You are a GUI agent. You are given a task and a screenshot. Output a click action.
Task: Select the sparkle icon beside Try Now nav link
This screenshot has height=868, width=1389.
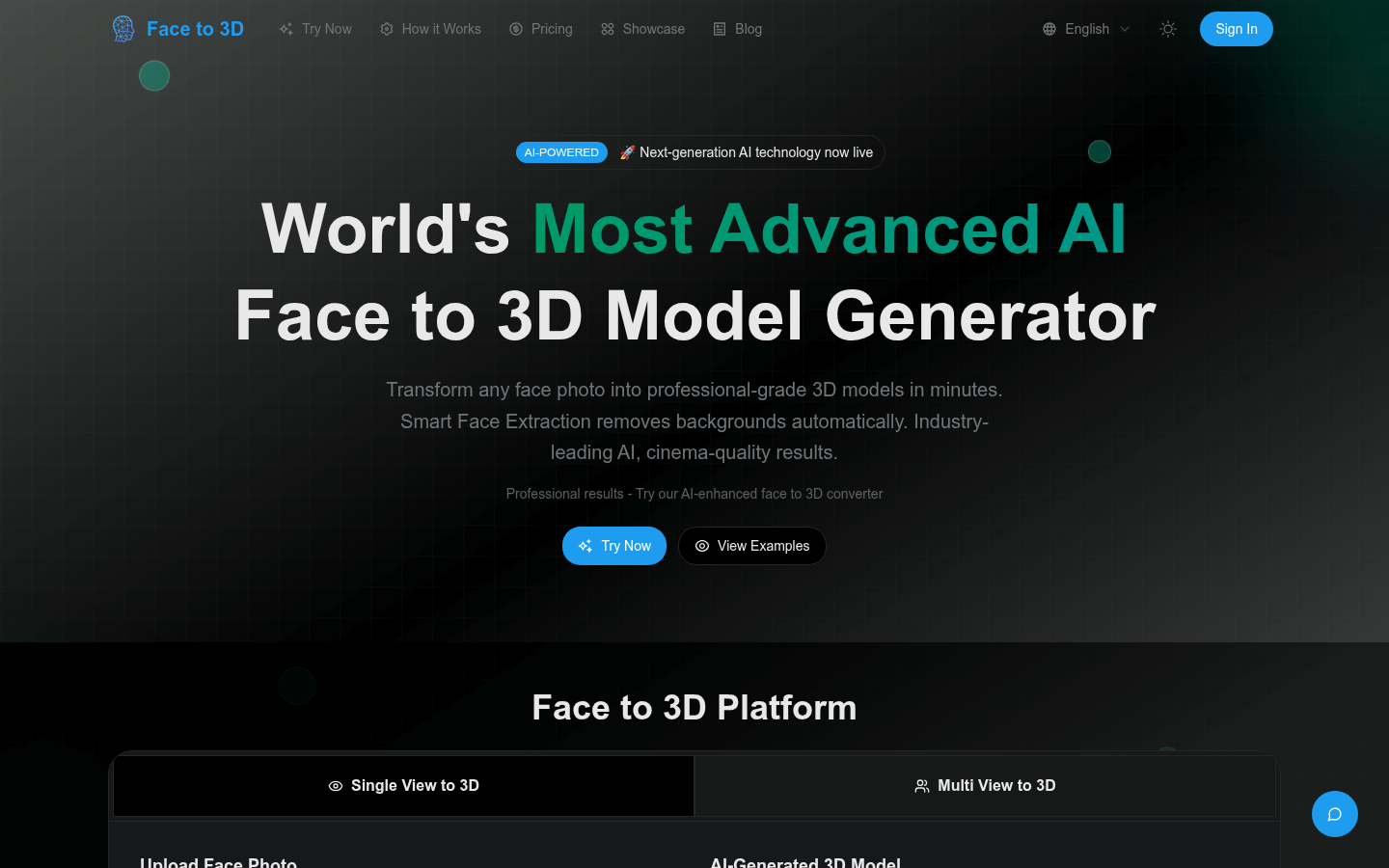click(286, 29)
